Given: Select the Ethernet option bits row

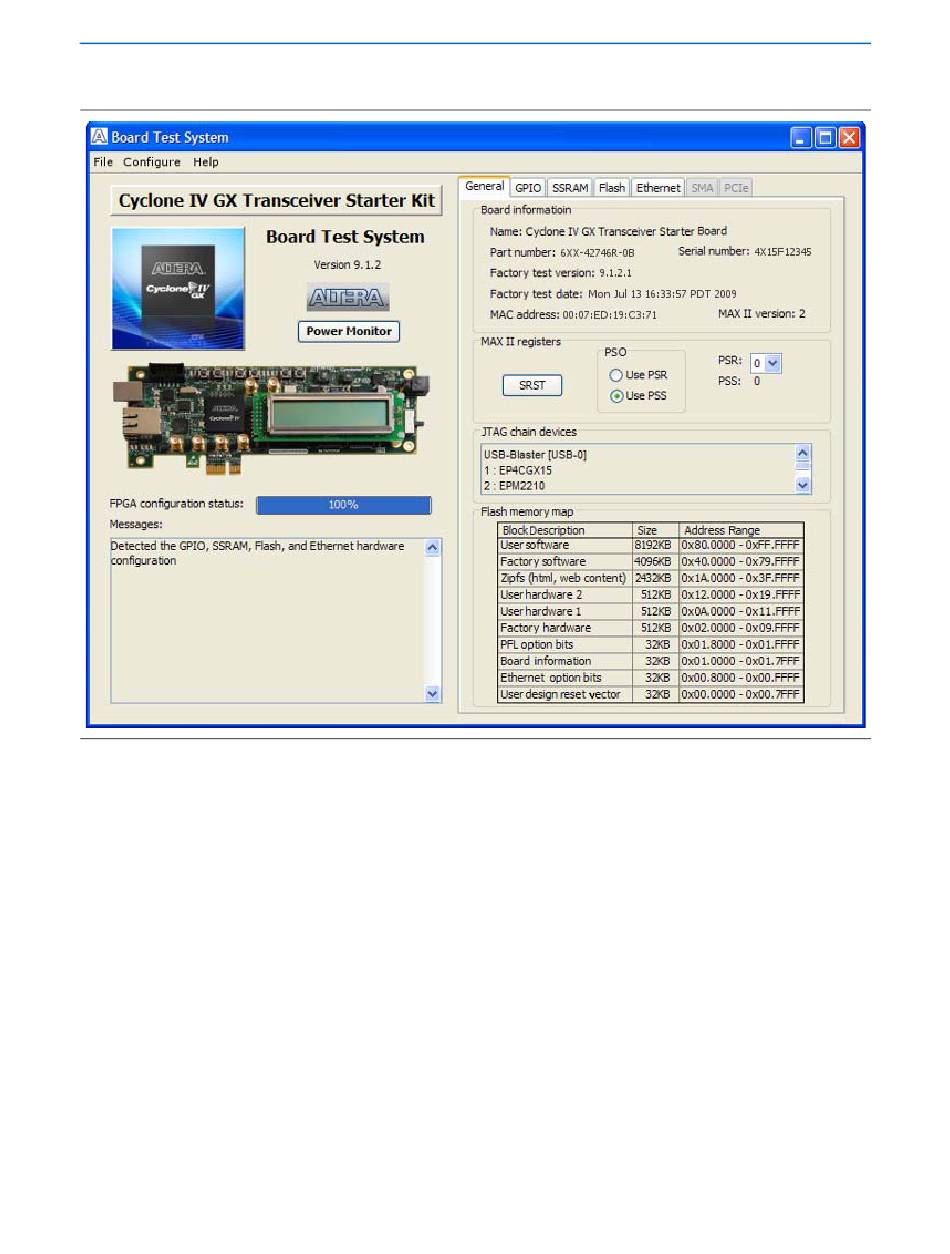Looking at the screenshot, I should pos(650,678).
